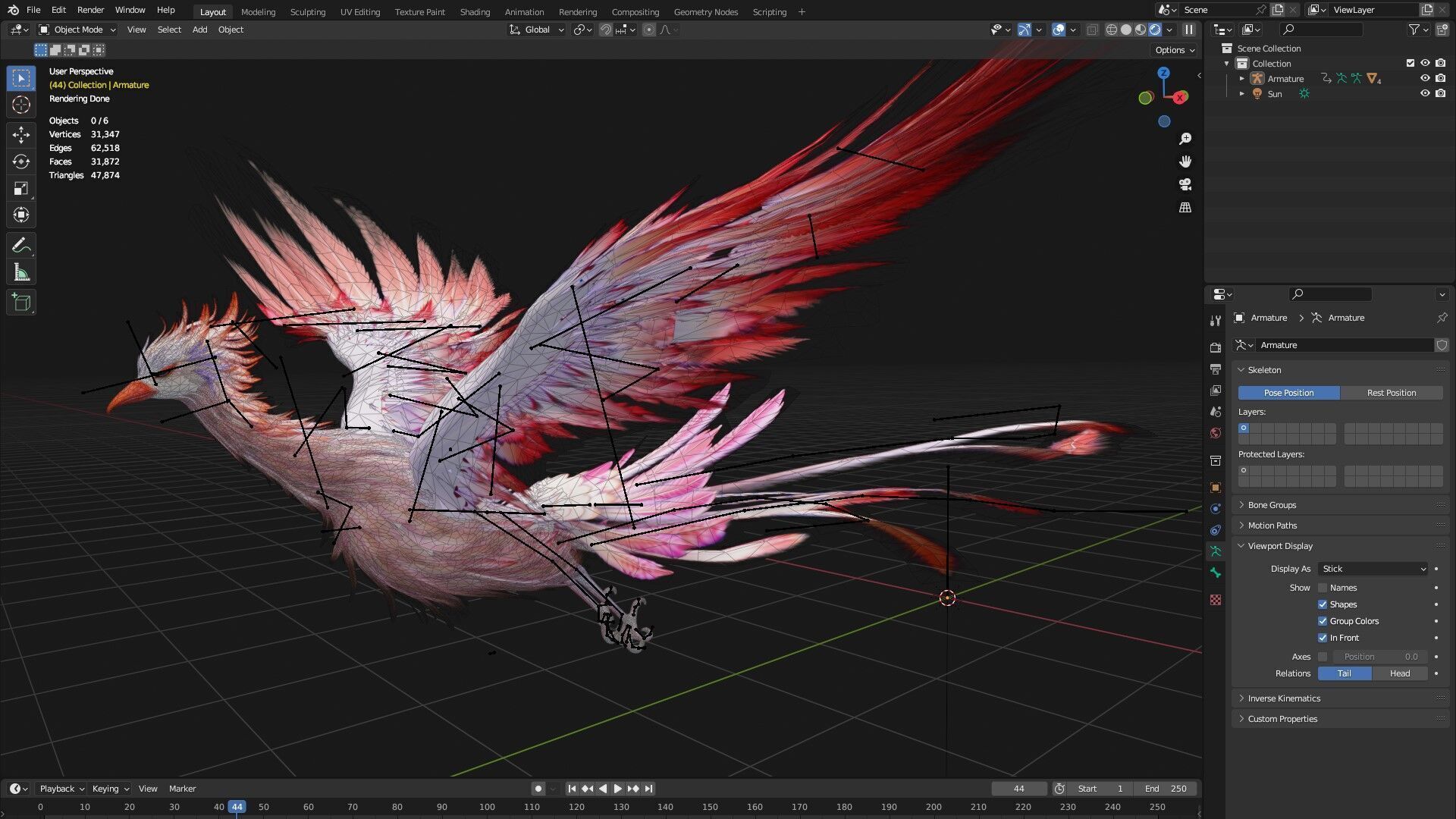Switch perspective/orthographic grid icon
Screen dimensions: 1456x819
coord(1185,207)
